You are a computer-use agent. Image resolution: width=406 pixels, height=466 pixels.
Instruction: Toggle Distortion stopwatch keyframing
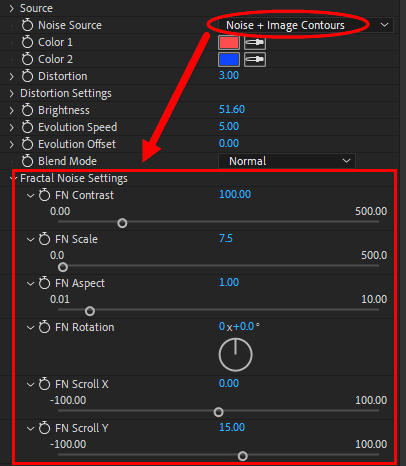click(27, 76)
